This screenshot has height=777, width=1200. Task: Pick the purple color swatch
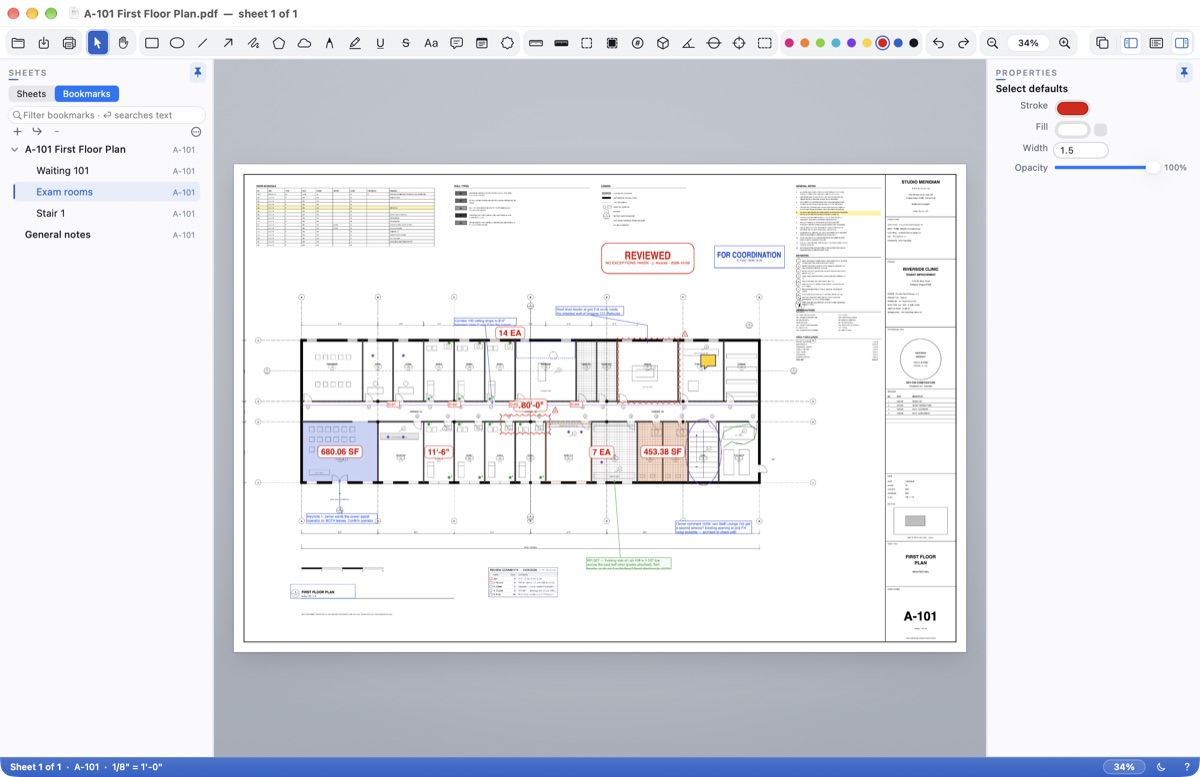(851, 43)
